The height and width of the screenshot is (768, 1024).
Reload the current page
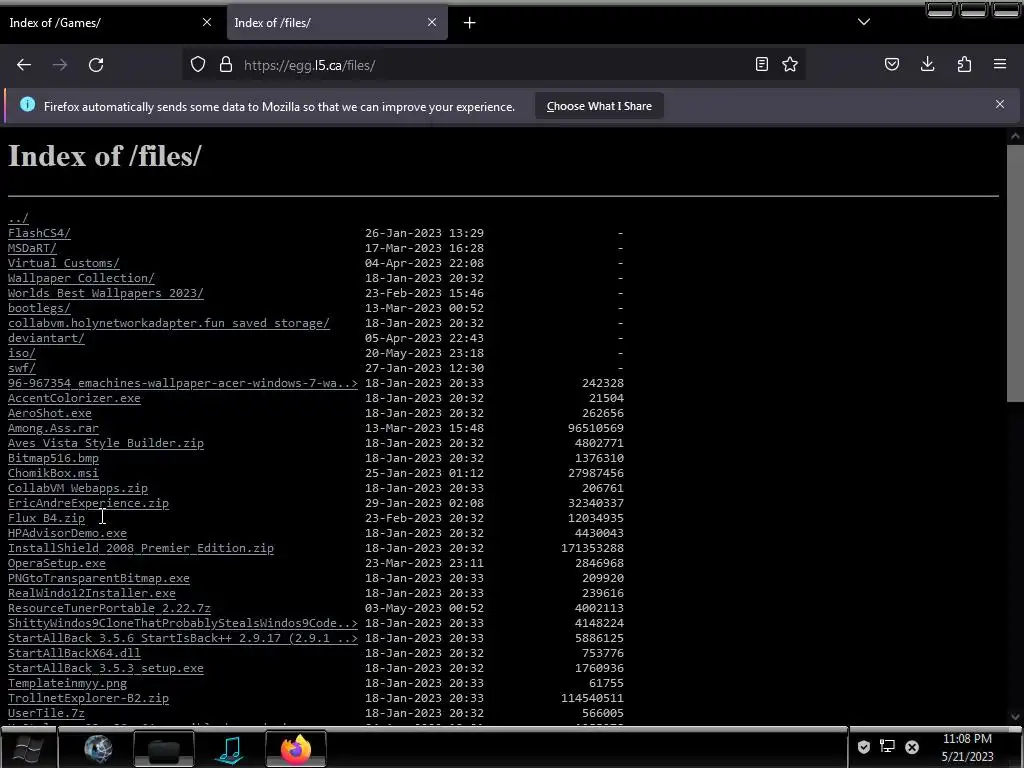[96, 65]
